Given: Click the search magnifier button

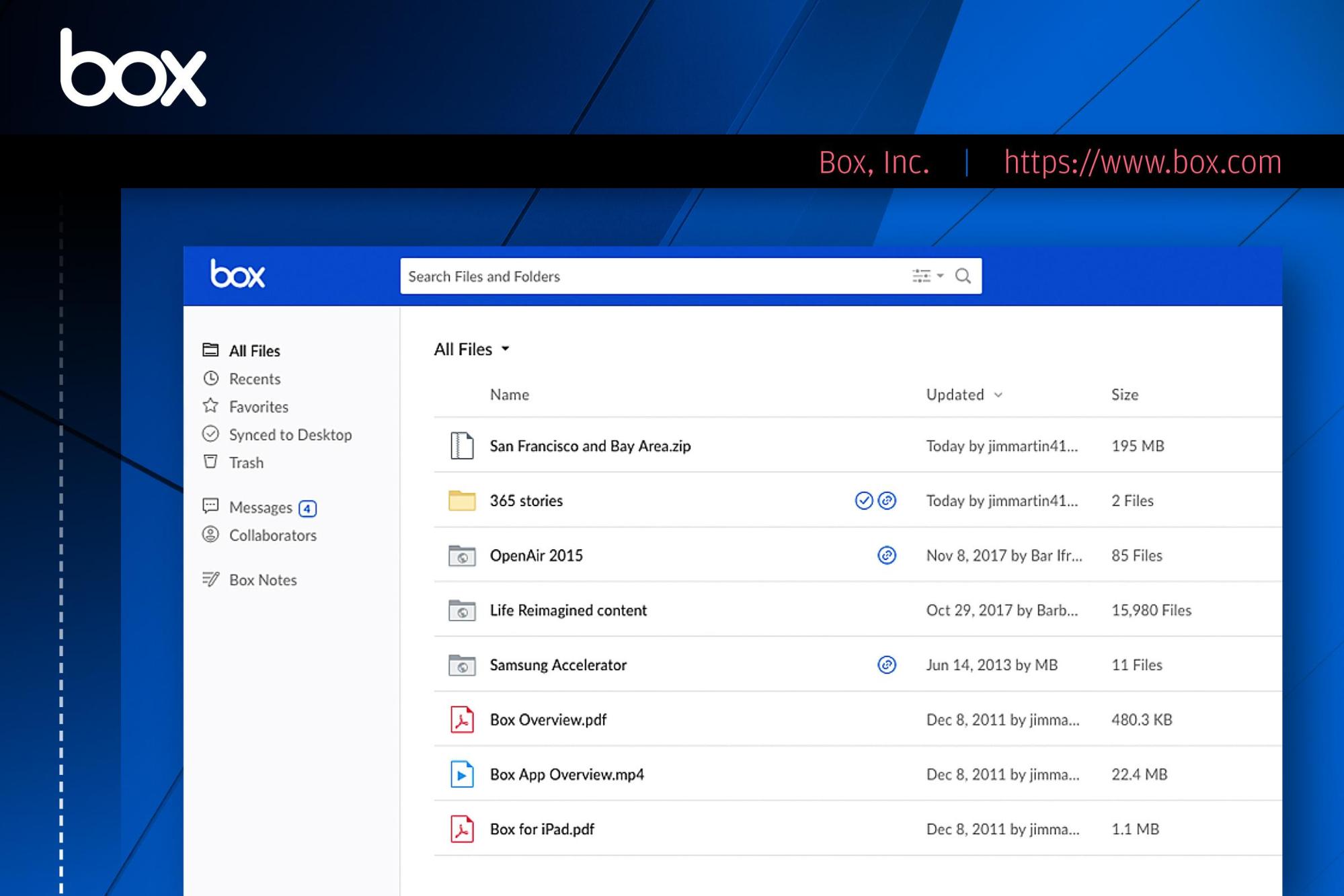Looking at the screenshot, I should pos(962,276).
